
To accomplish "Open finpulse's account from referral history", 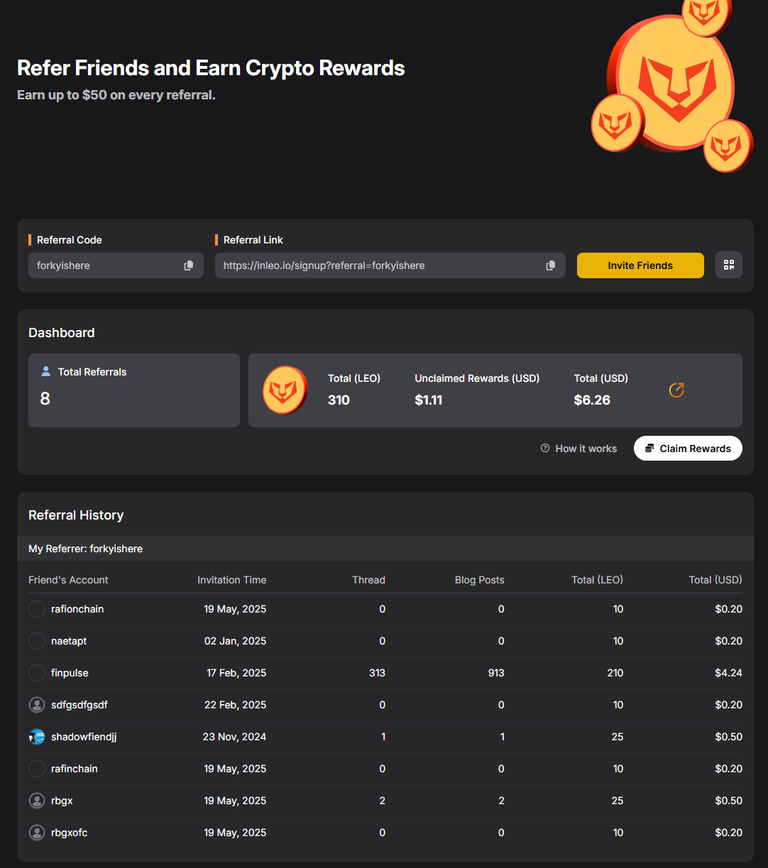I will coord(70,673).
